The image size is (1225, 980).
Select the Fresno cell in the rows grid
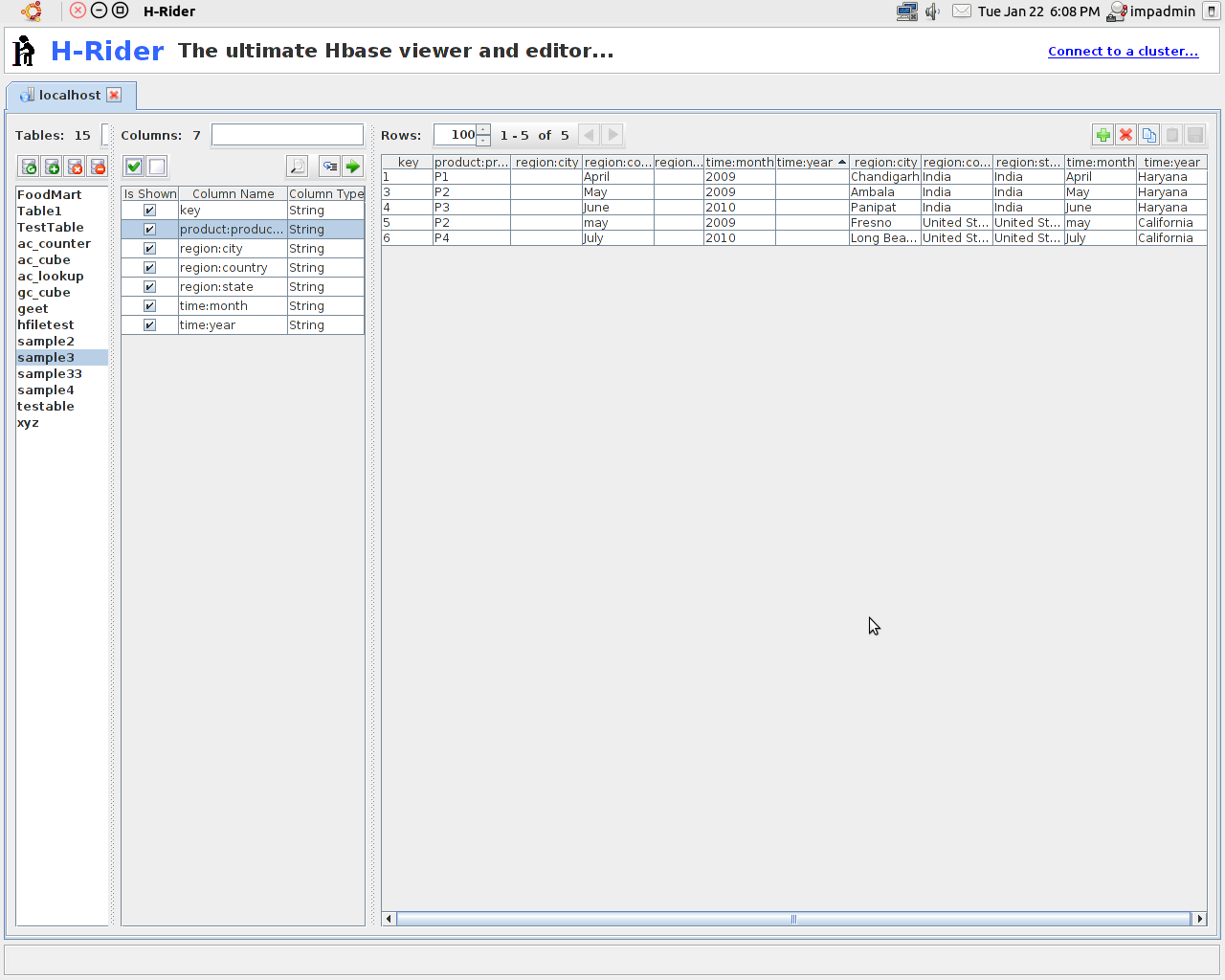884,223
